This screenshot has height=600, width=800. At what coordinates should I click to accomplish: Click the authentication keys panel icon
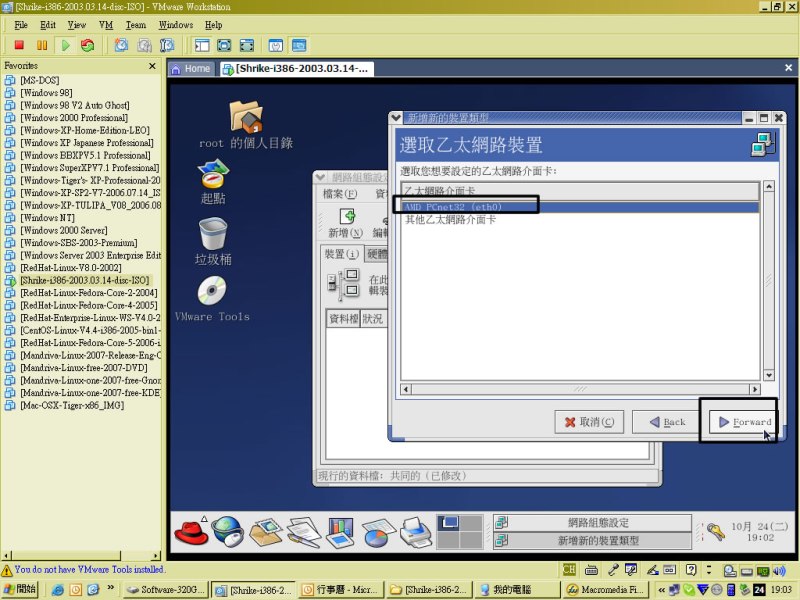click(716, 532)
